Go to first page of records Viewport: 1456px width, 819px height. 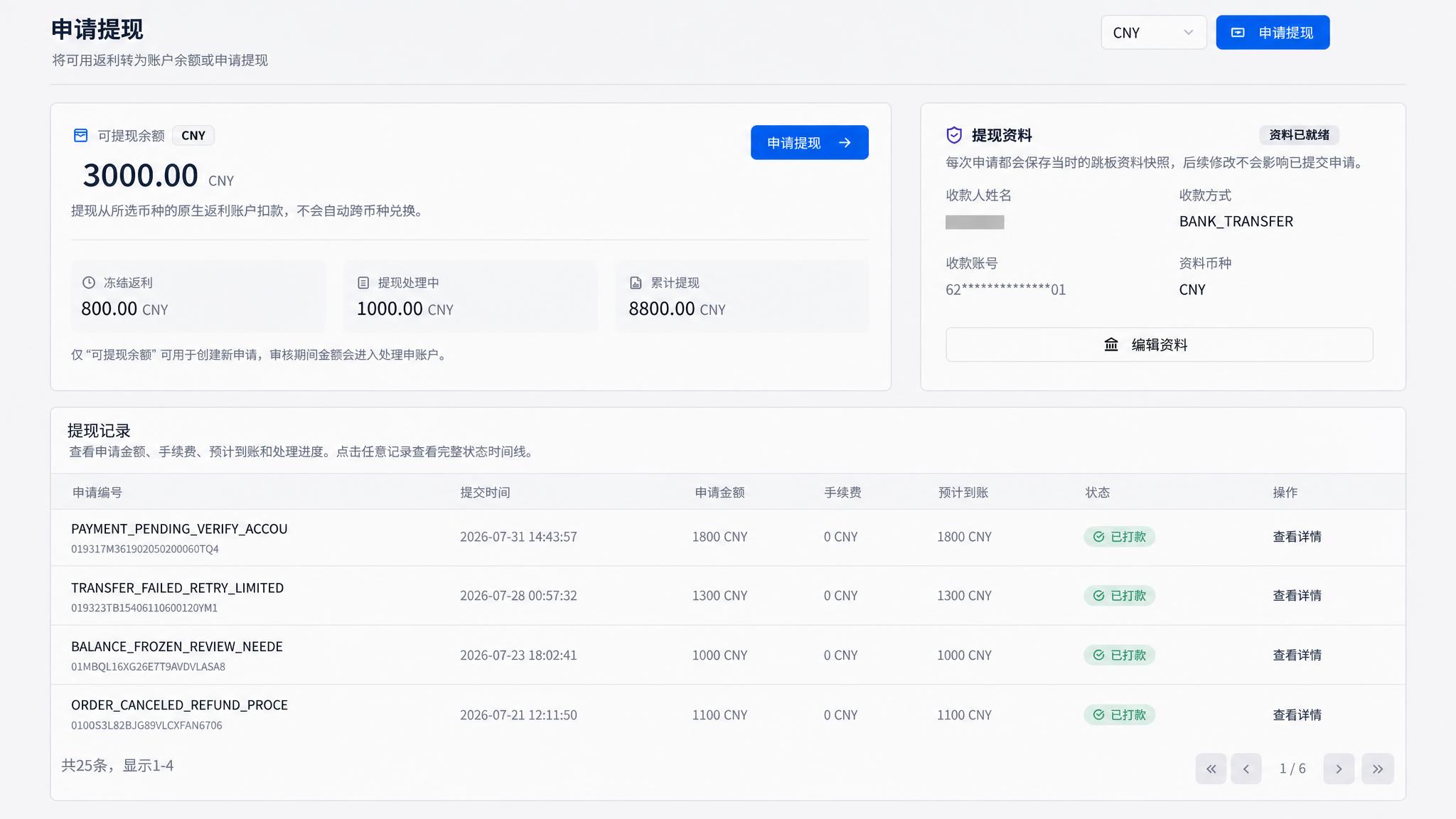1211,769
